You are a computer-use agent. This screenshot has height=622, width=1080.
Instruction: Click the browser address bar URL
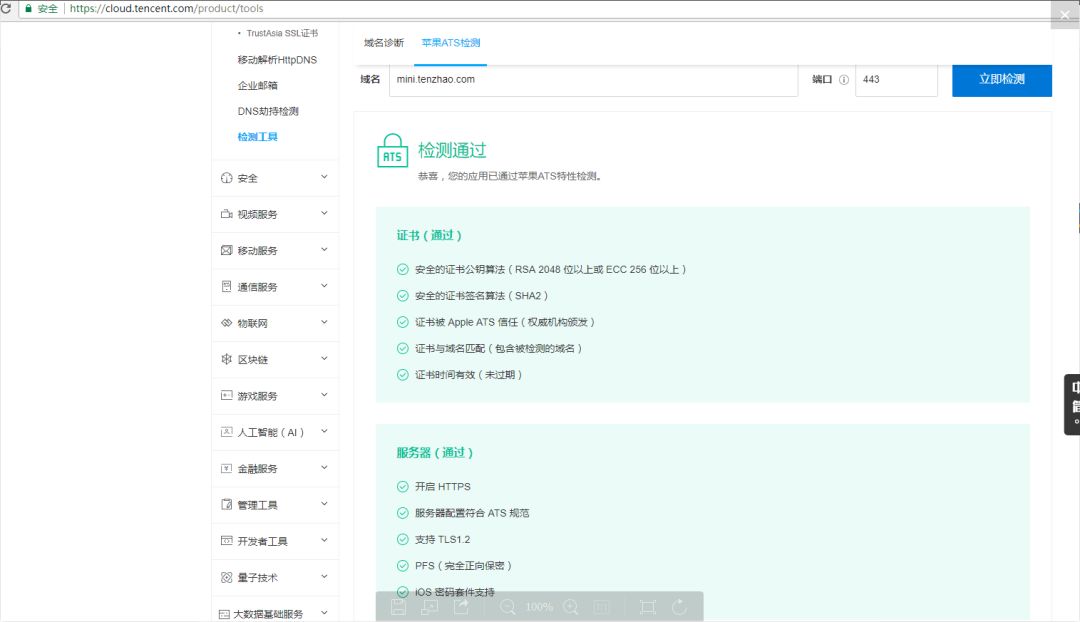pos(167,8)
